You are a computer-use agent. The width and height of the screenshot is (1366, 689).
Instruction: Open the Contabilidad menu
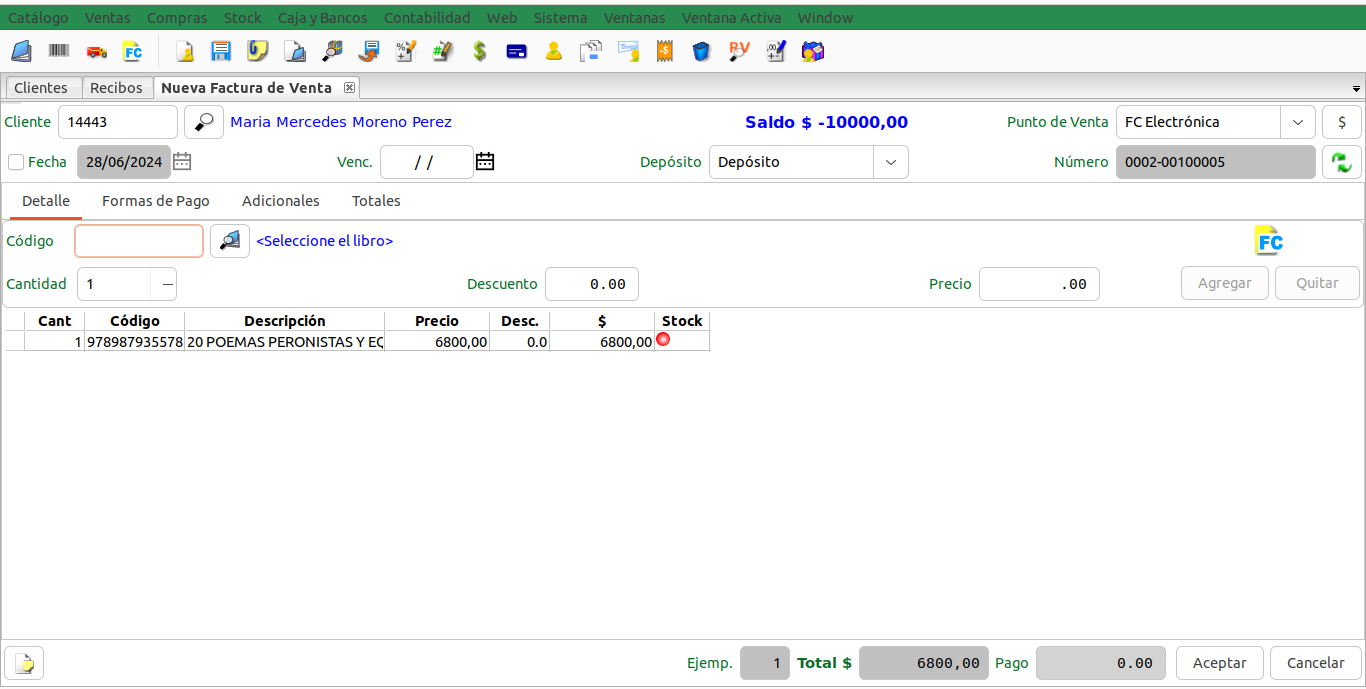pyautogui.click(x=427, y=18)
